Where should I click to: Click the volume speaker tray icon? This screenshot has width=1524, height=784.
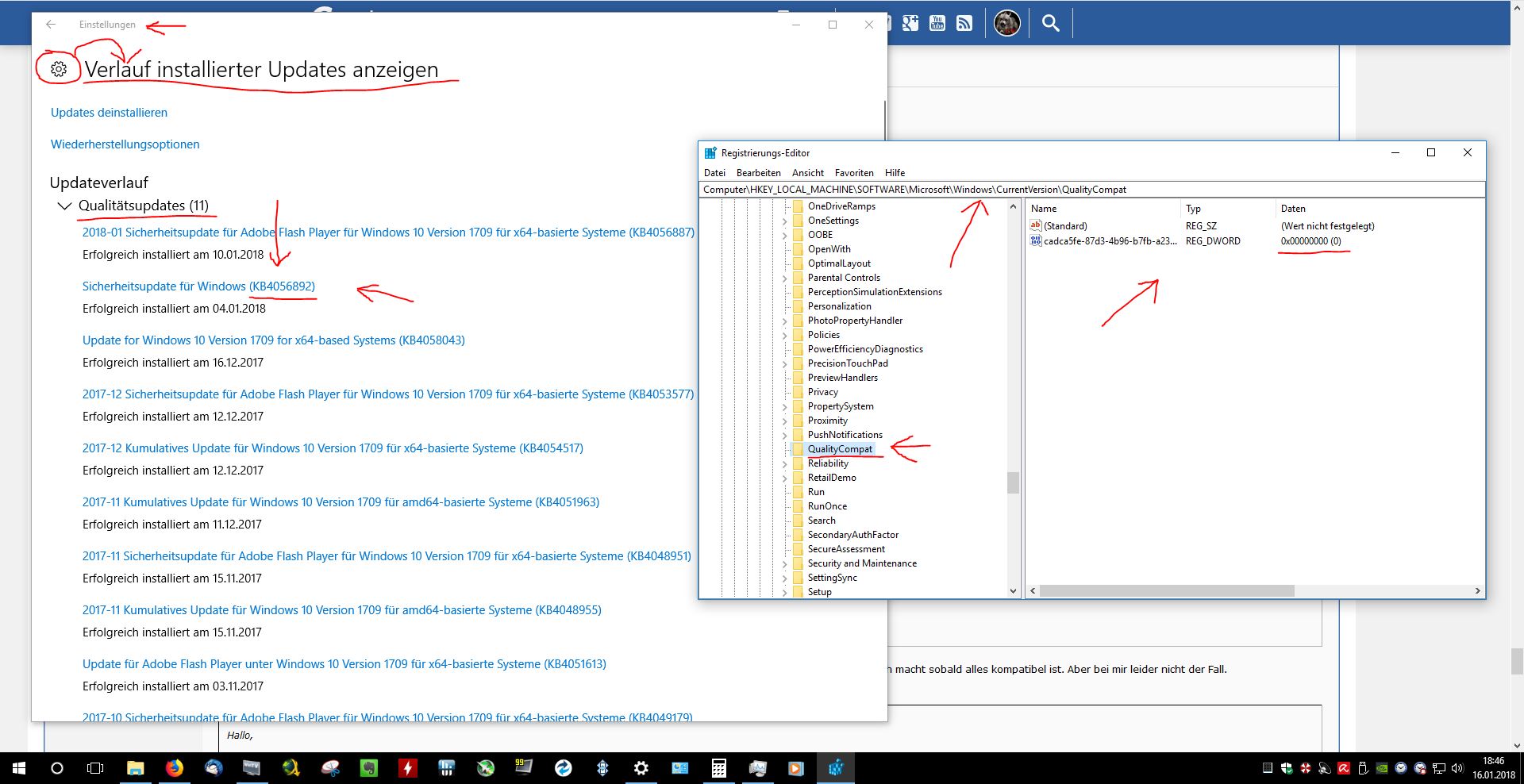coord(1457,768)
